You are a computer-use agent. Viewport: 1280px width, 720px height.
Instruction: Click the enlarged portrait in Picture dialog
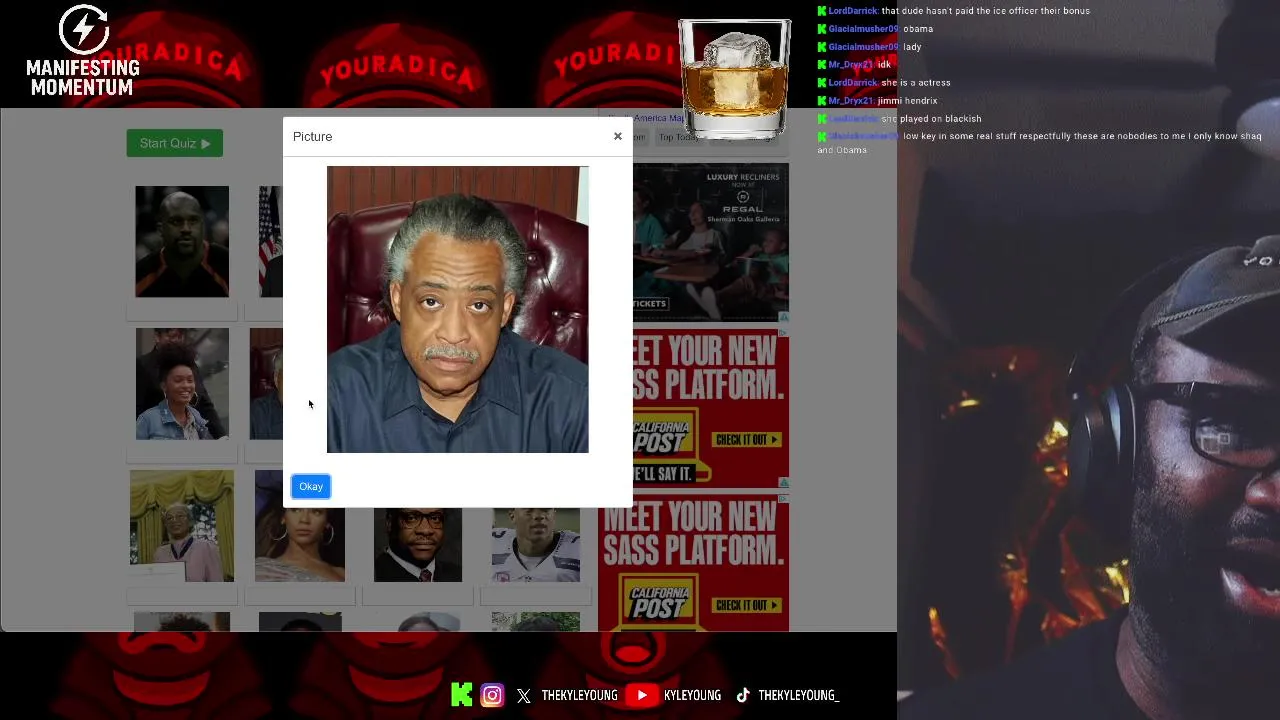click(x=458, y=310)
